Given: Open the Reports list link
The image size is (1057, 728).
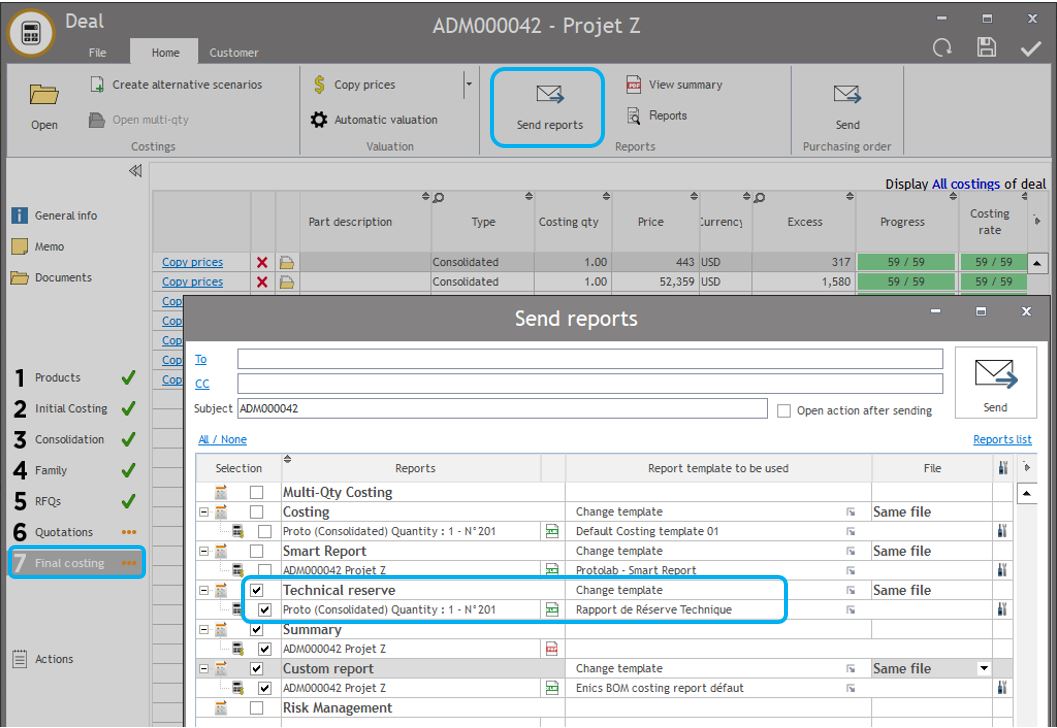Looking at the screenshot, I should click(x=1002, y=439).
